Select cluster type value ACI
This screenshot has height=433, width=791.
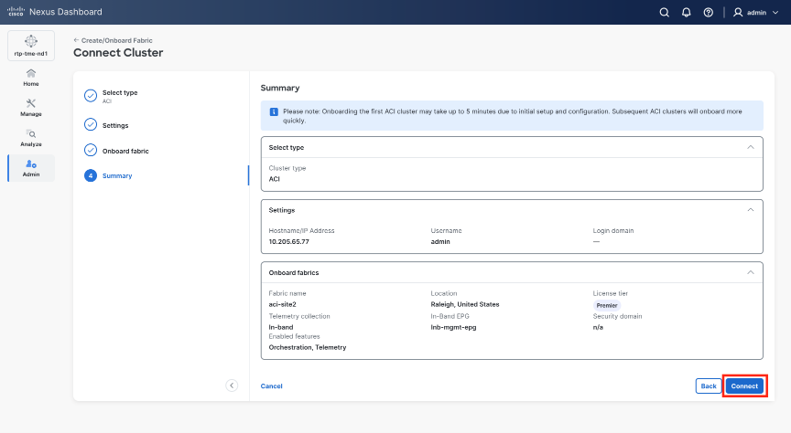click(x=274, y=179)
